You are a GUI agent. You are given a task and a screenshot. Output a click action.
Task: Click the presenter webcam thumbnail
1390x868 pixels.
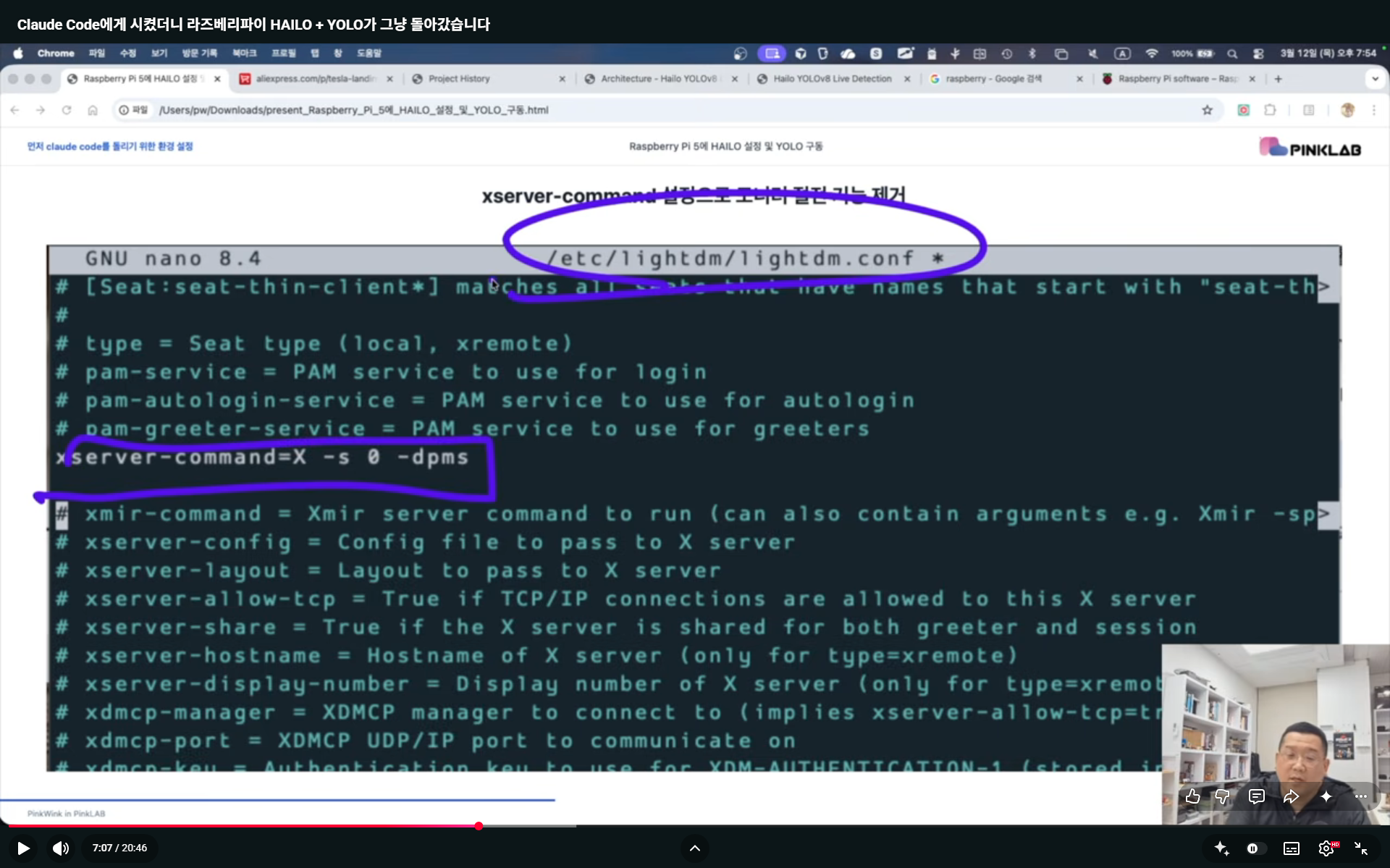pyautogui.click(x=1276, y=734)
